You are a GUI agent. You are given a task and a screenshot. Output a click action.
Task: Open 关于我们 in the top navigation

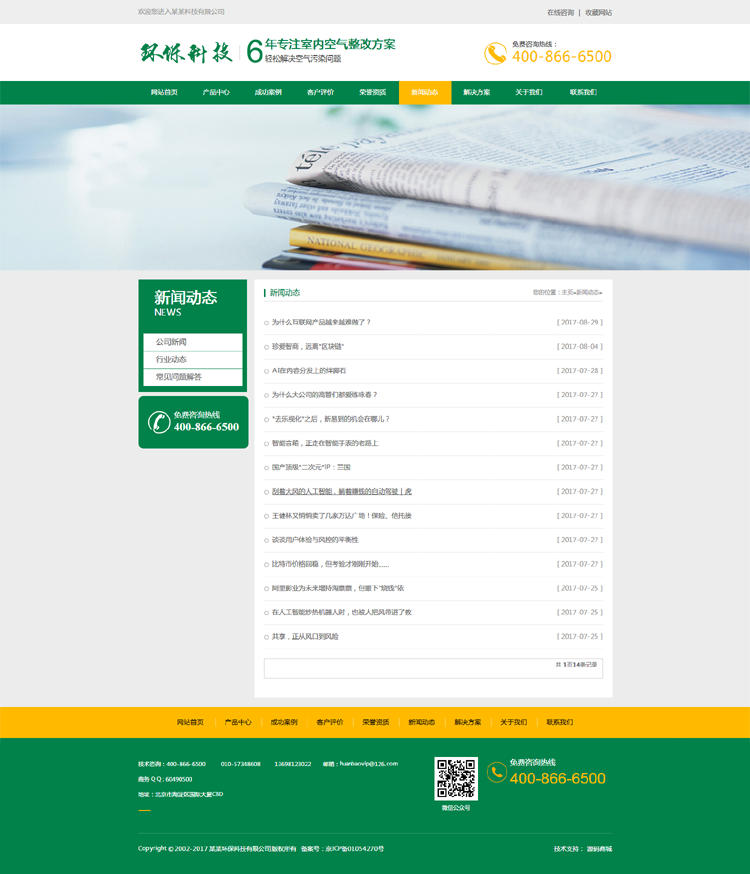point(529,93)
